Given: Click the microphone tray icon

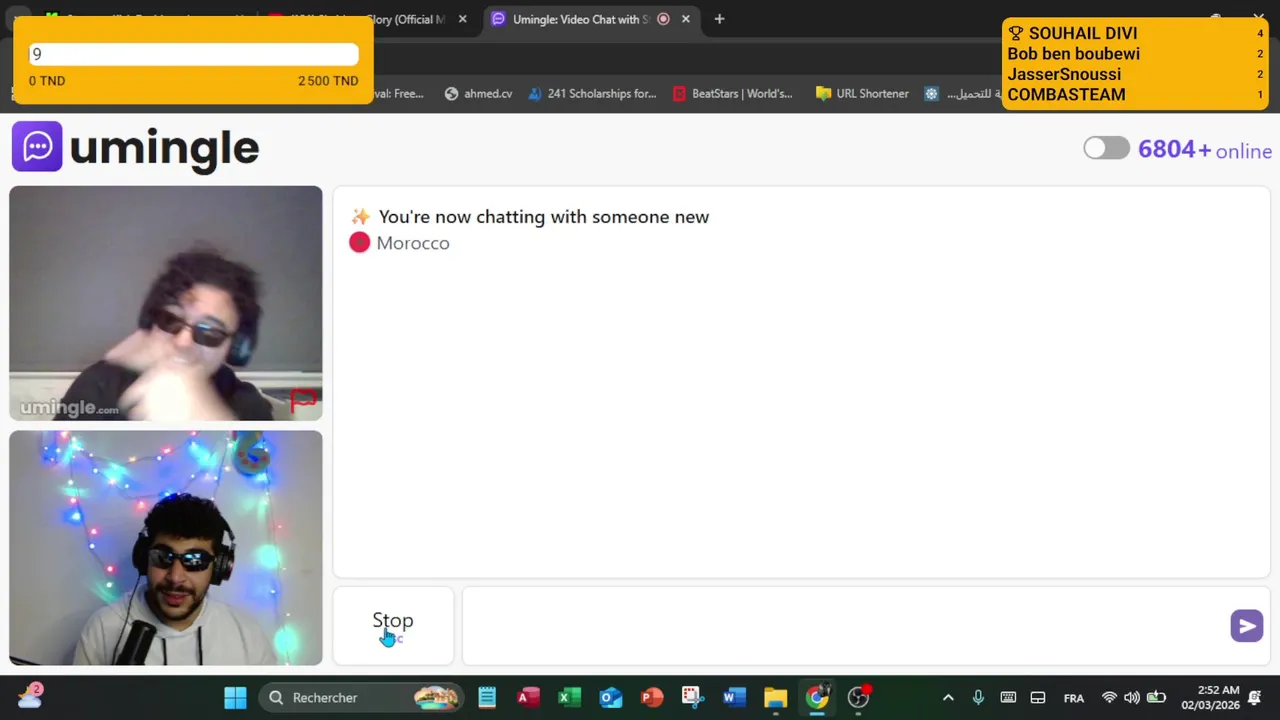Looking at the screenshot, I should tap(978, 698).
